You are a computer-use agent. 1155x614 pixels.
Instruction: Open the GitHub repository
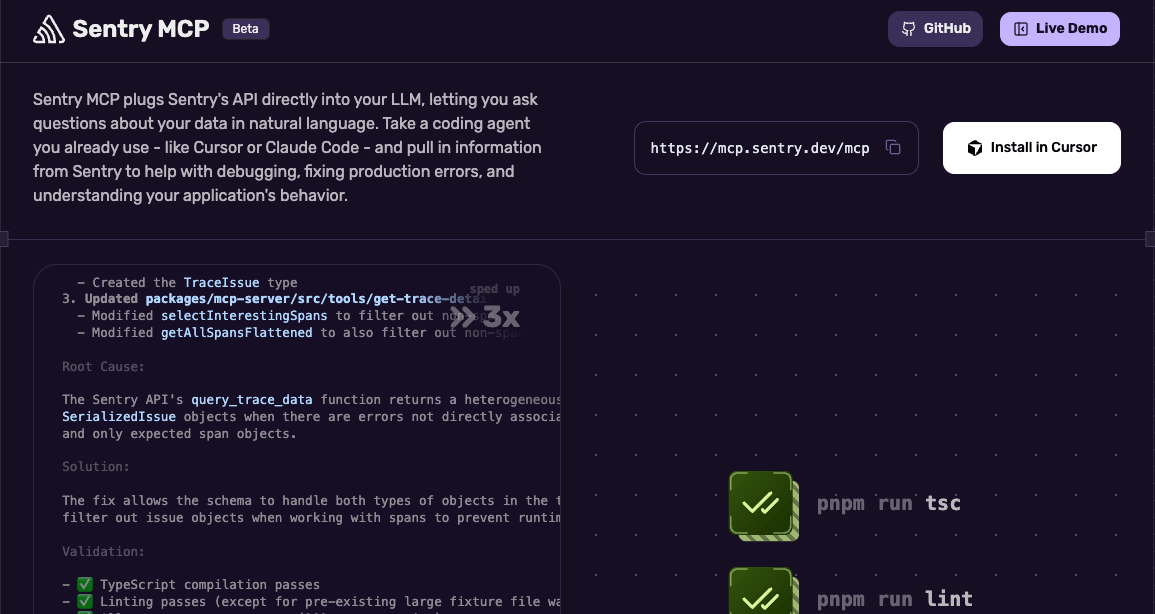pos(935,29)
